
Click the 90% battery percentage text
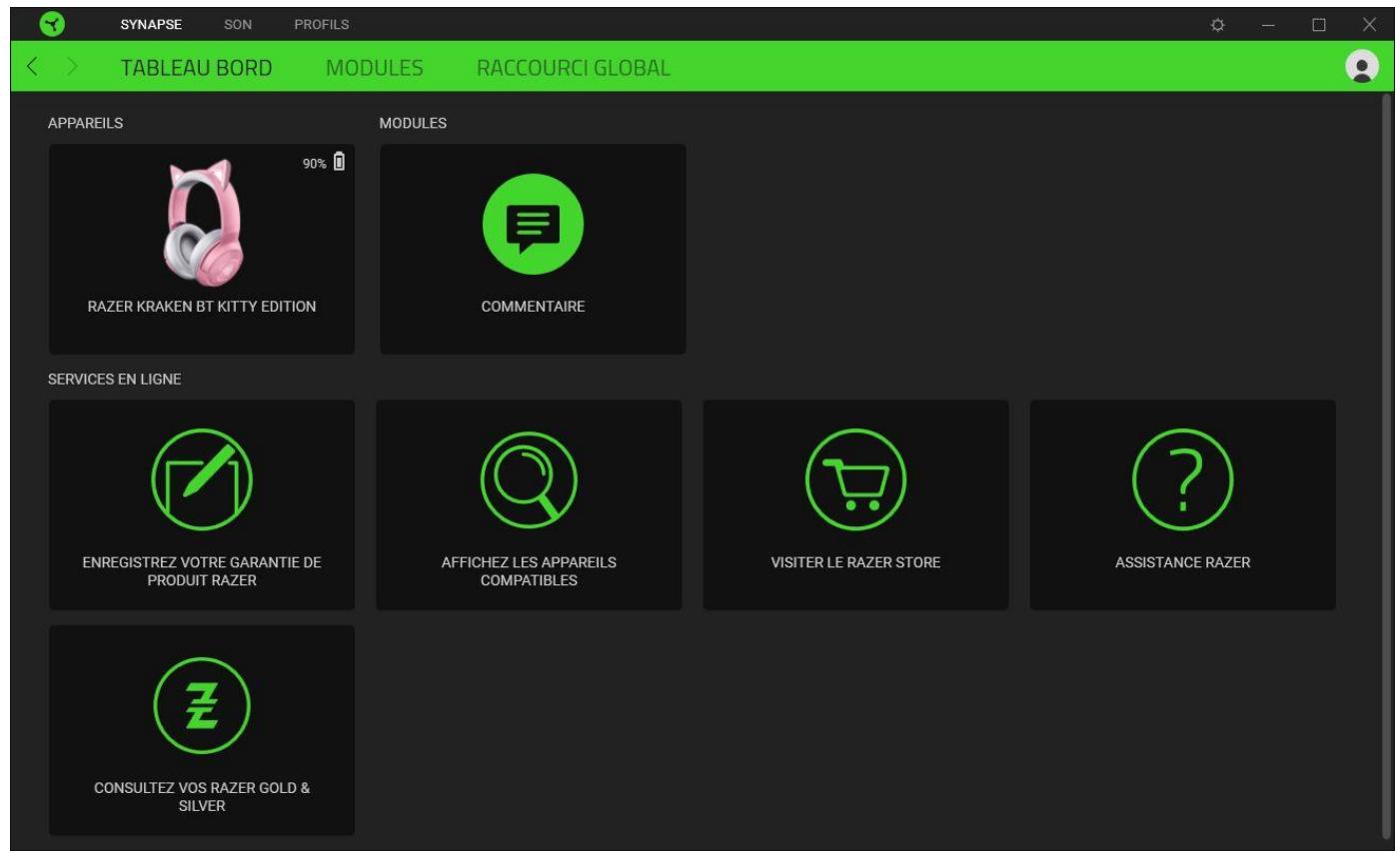315,164
